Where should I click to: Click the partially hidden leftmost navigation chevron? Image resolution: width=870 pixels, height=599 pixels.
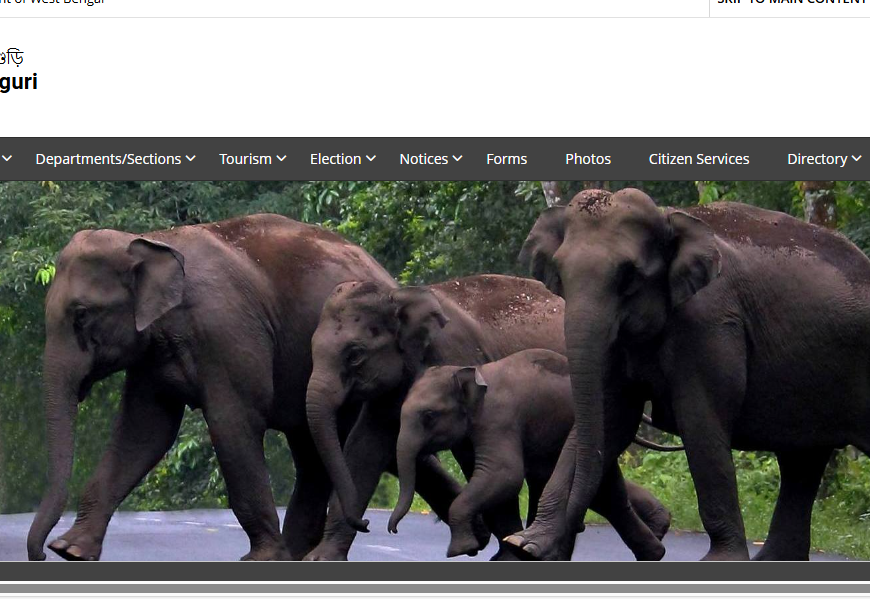tap(7, 159)
